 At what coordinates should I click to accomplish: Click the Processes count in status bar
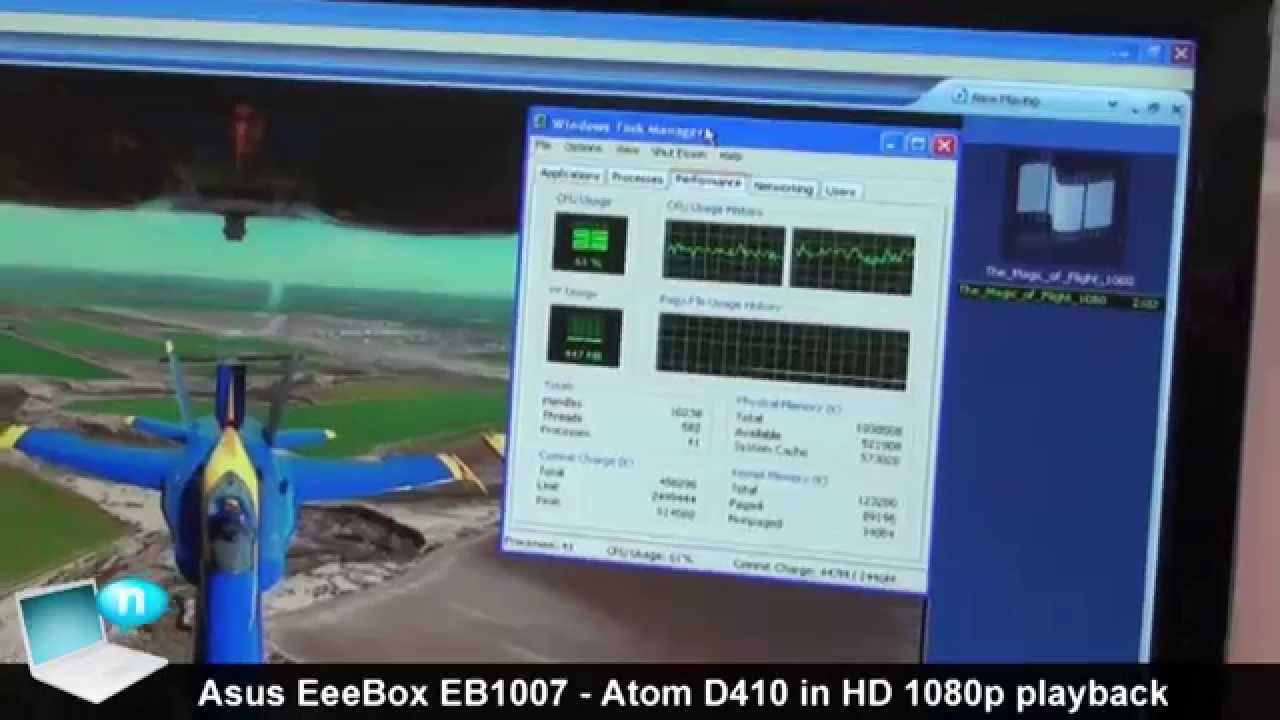tap(540, 545)
